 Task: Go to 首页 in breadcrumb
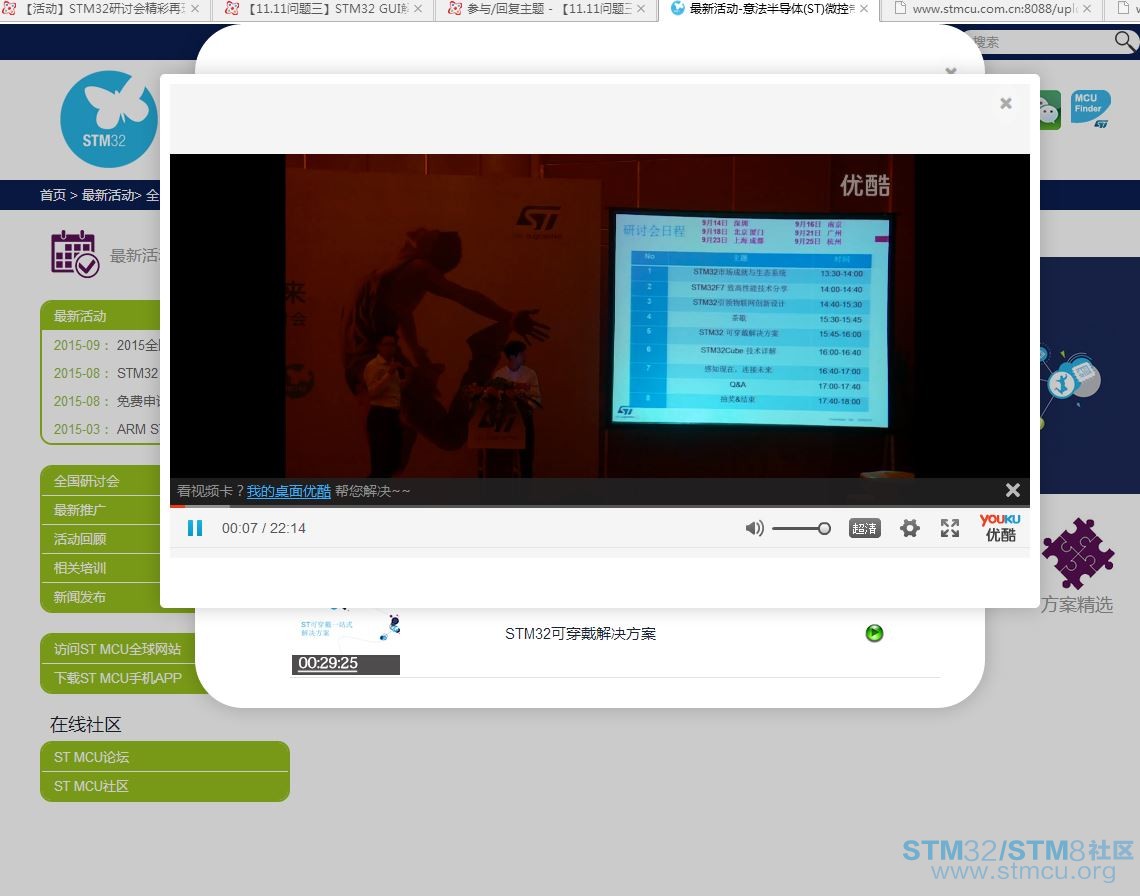[52, 195]
